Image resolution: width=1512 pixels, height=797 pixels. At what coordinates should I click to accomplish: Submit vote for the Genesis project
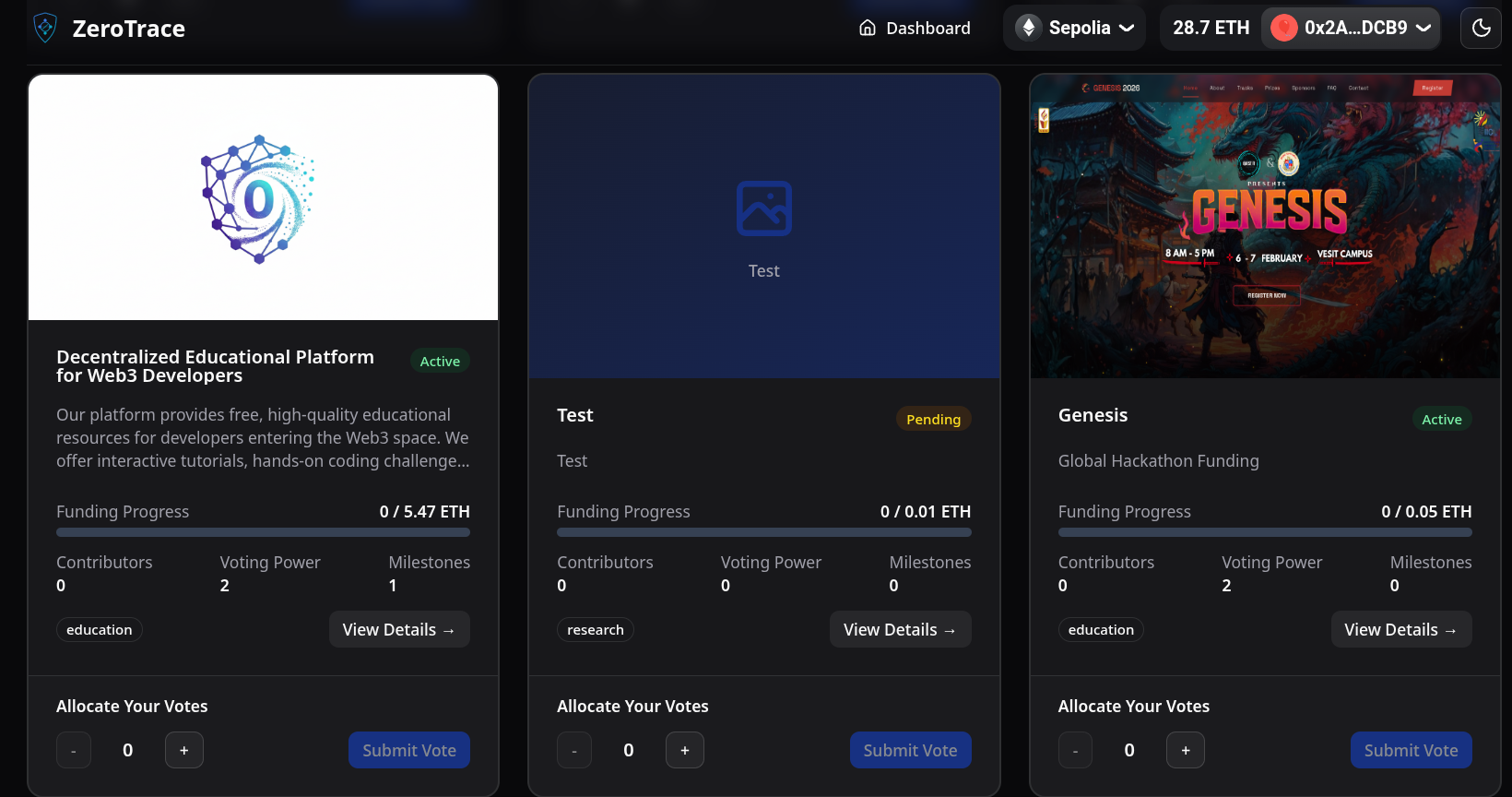tap(1411, 750)
